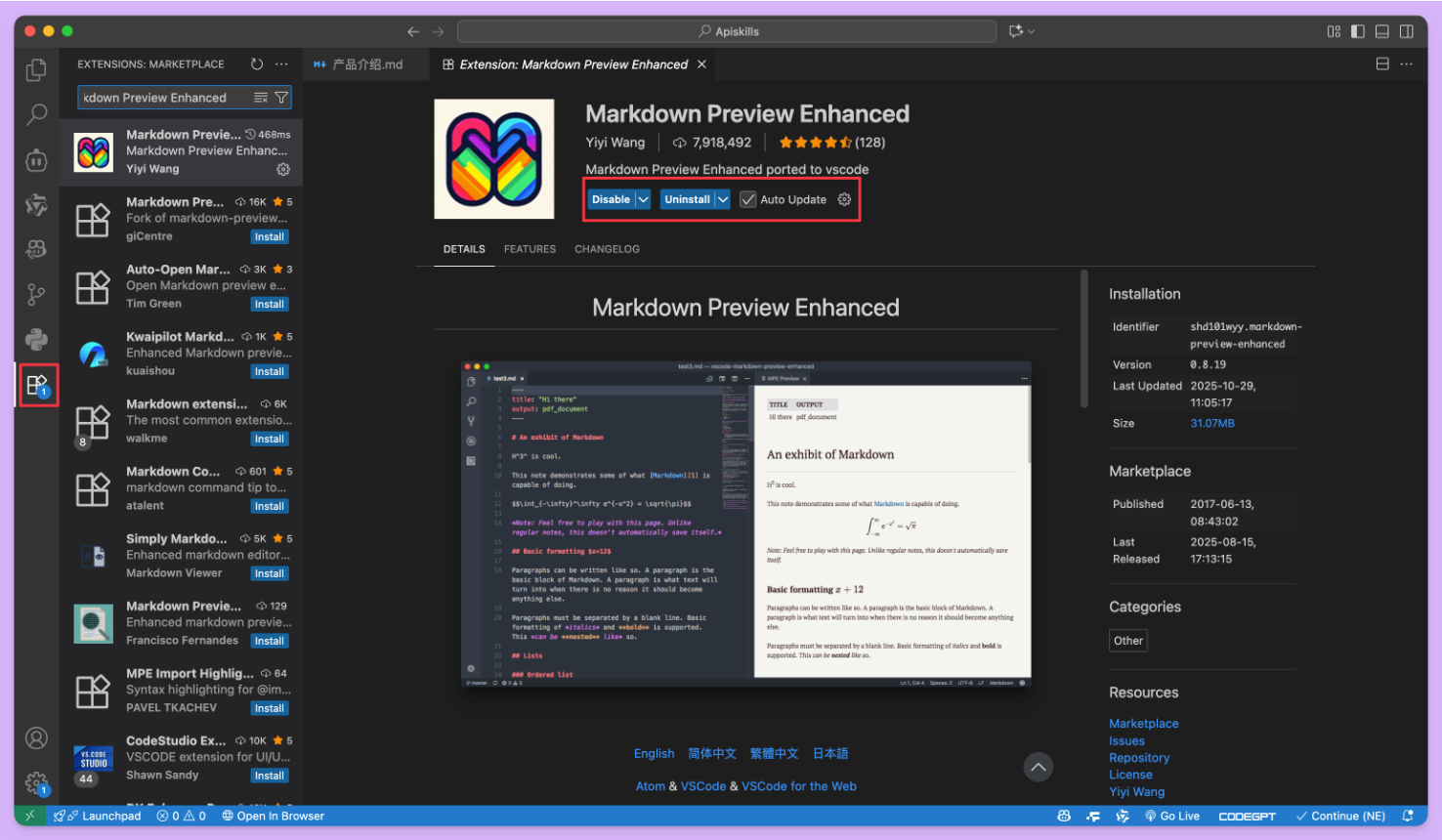Open the Extensions view icon highlighted in red
The height and width of the screenshot is (840, 1442).
[36, 384]
